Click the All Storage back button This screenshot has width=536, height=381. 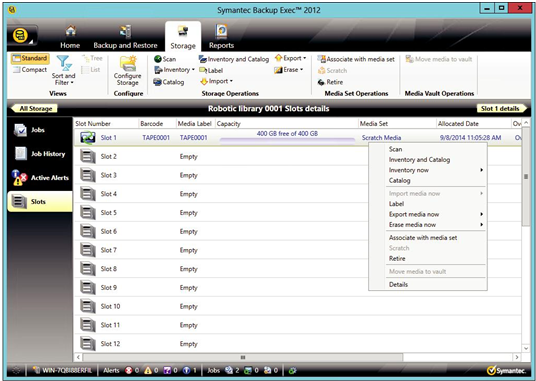[34, 109]
